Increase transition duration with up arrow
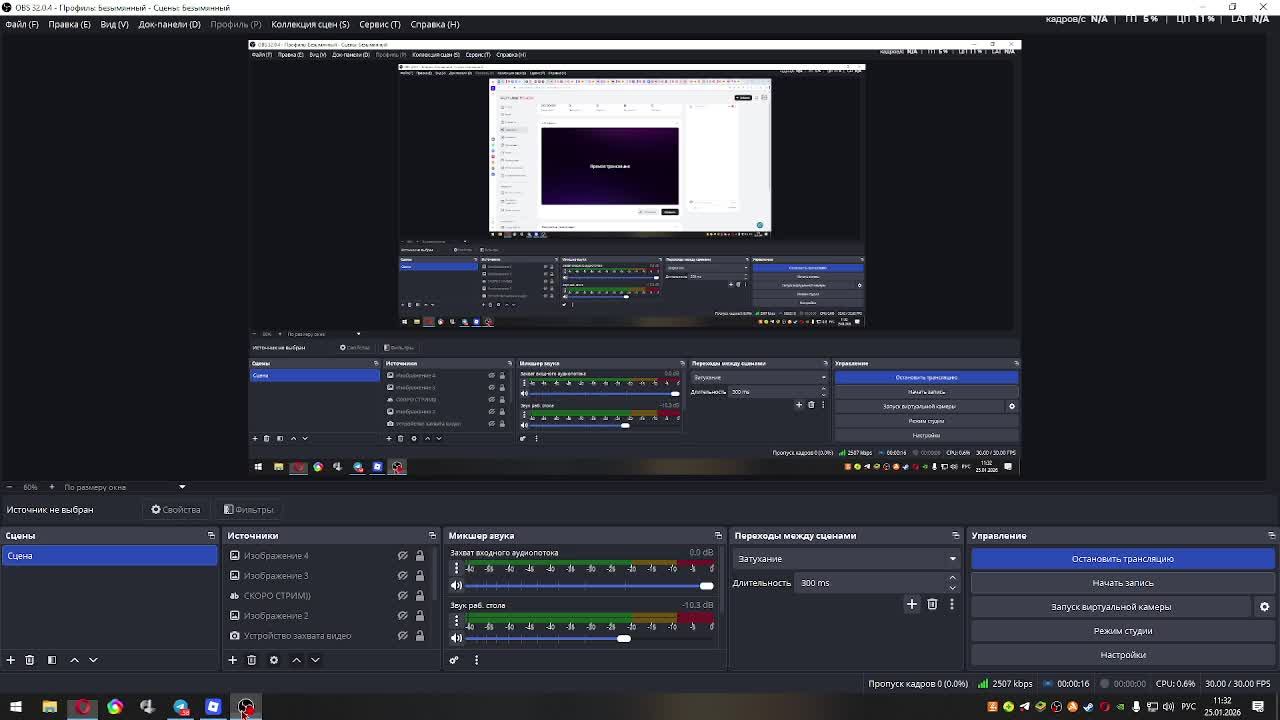 (x=952, y=578)
